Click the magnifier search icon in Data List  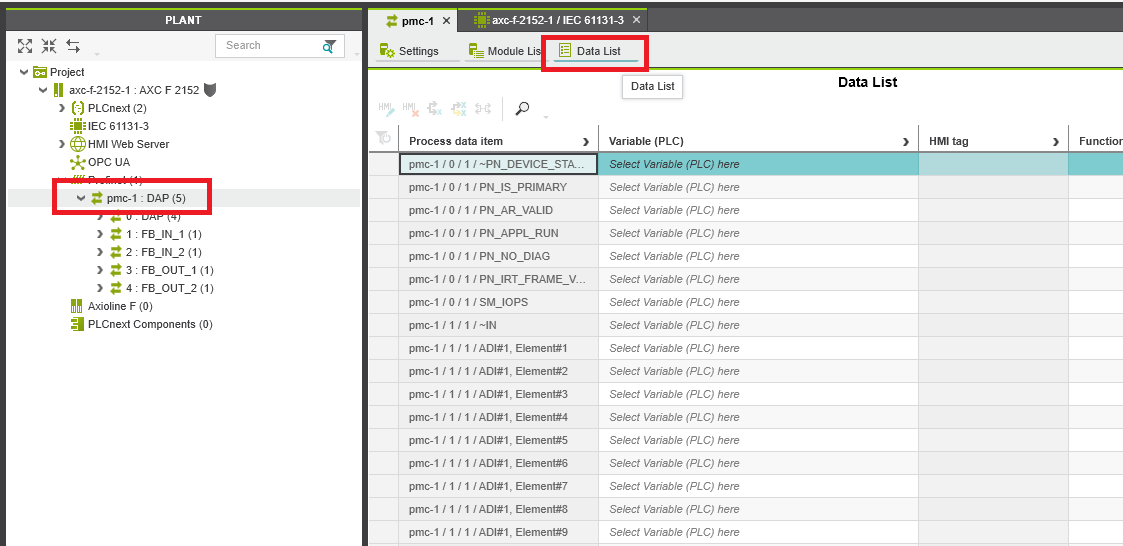point(522,109)
